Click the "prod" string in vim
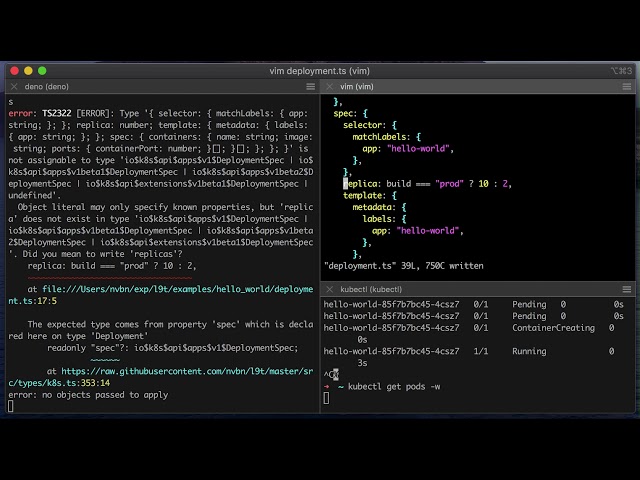 tap(449, 184)
